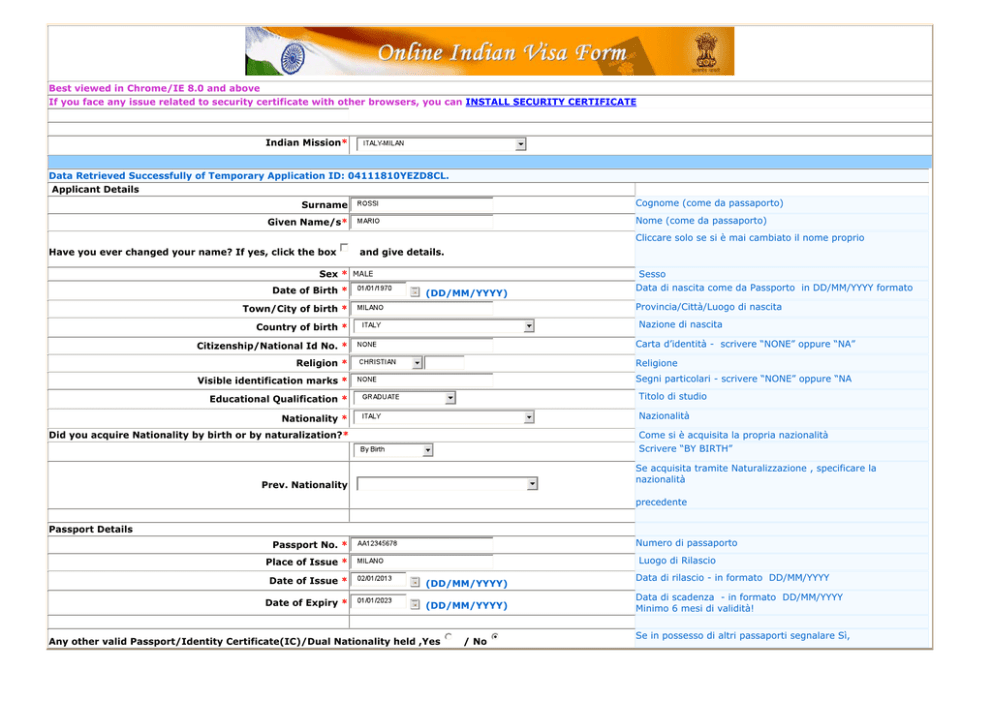Click the INSTALL SECURITY CERTIFICATE link
The image size is (992, 701).
coord(550,102)
